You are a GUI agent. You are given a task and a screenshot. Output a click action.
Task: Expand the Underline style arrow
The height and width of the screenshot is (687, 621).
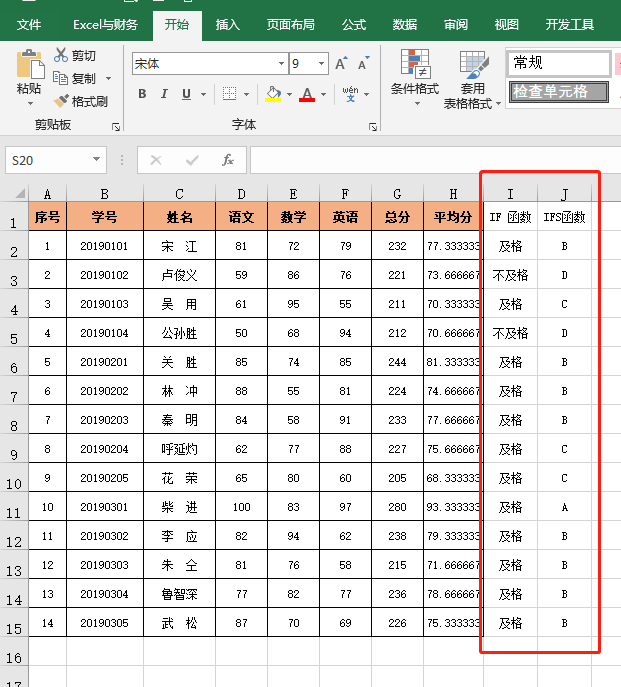[x=203, y=94]
